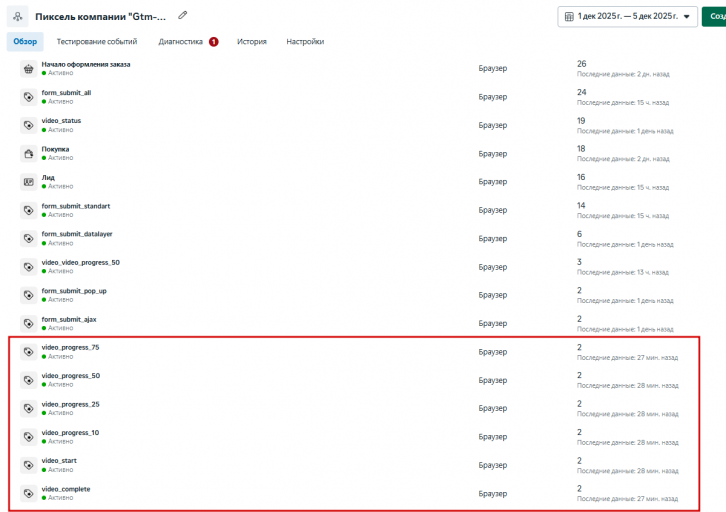Select the video_progress_50 event name
The width and height of the screenshot is (726, 512).
click(x=71, y=375)
